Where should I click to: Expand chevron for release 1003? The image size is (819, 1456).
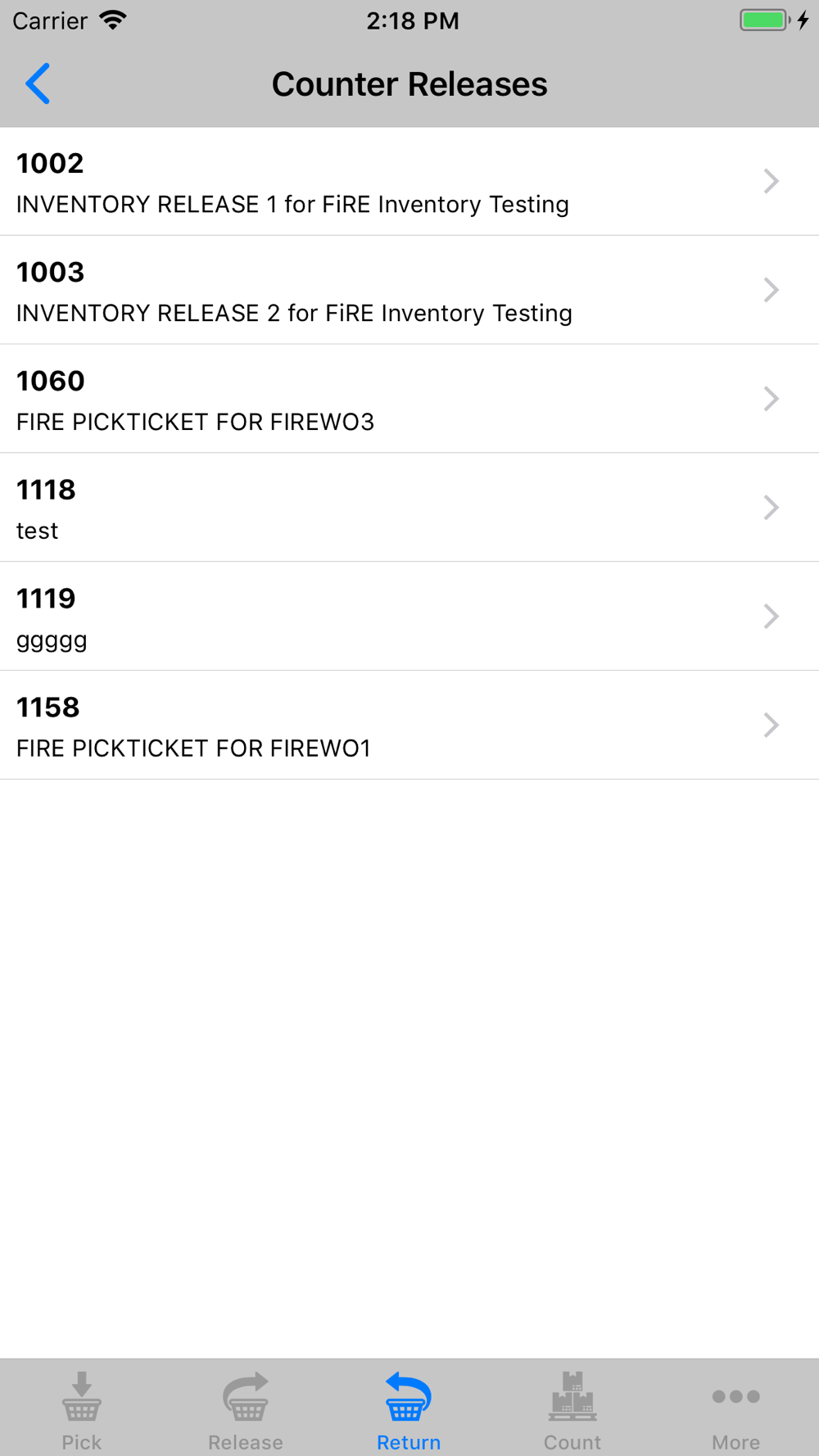(771, 290)
